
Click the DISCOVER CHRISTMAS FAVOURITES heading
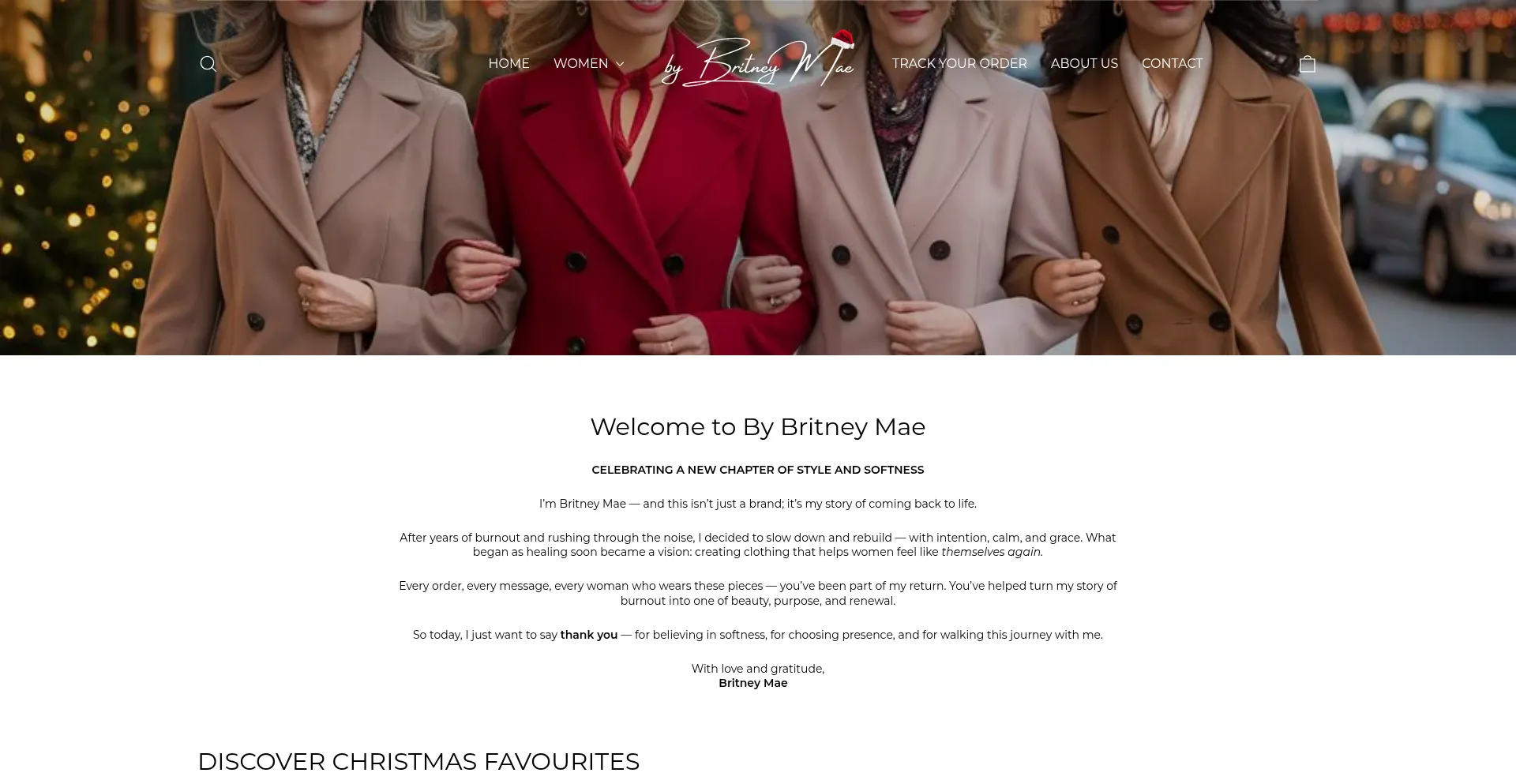click(418, 762)
